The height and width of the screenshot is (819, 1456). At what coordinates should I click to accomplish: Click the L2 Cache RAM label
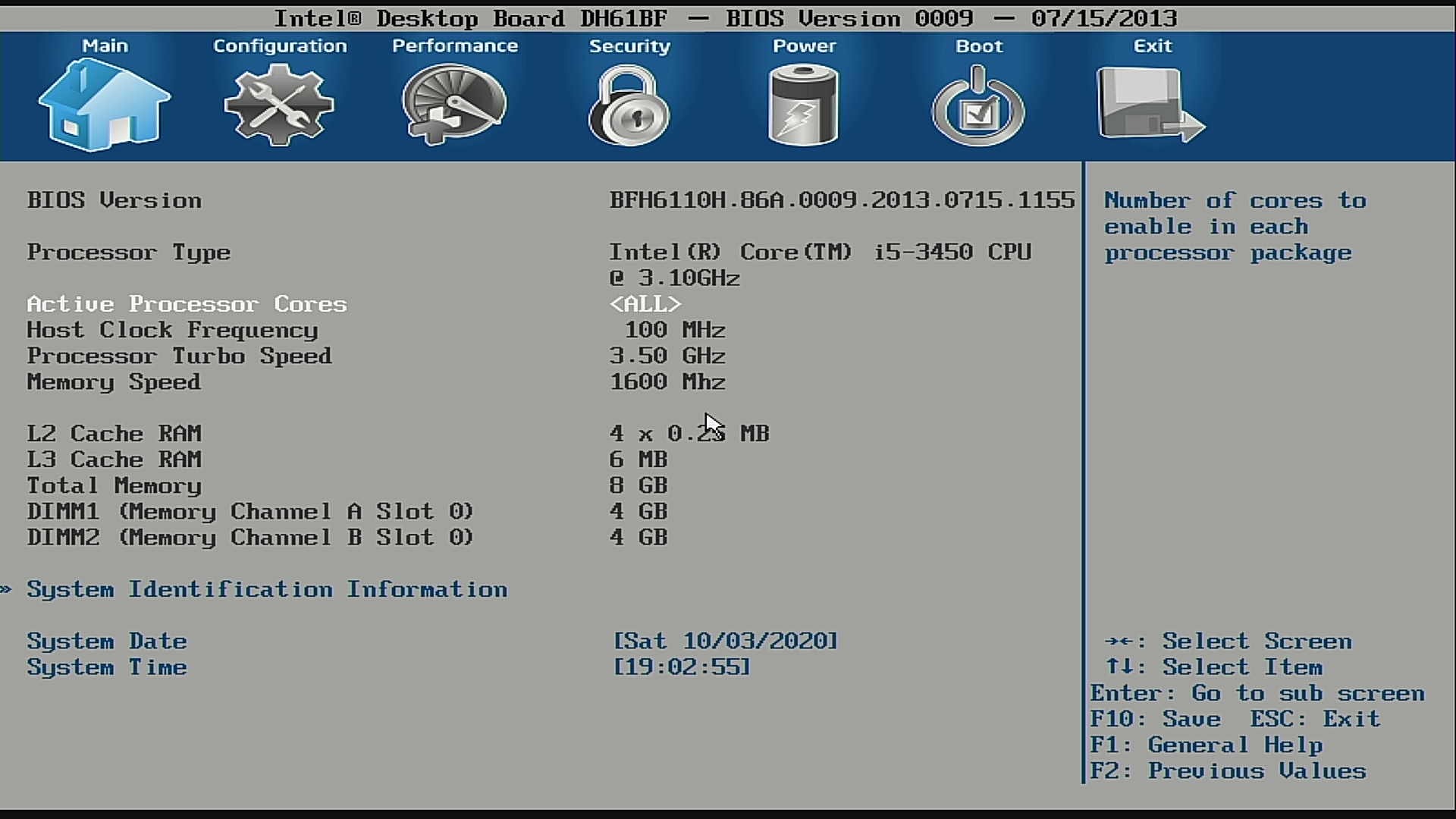point(115,434)
